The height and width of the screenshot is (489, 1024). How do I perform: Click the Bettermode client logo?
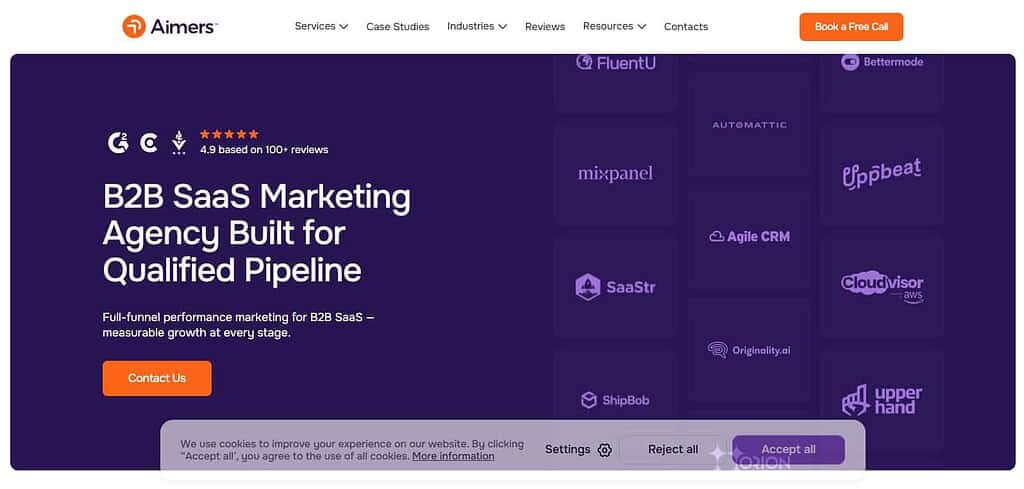click(x=882, y=62)
